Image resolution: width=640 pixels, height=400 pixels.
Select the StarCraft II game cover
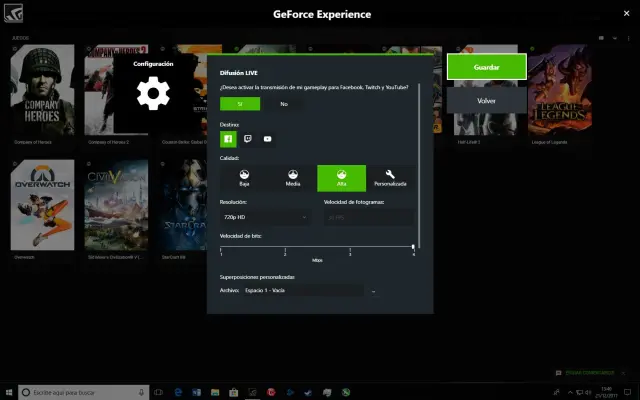pyautogui.click(x=184, y=205)
